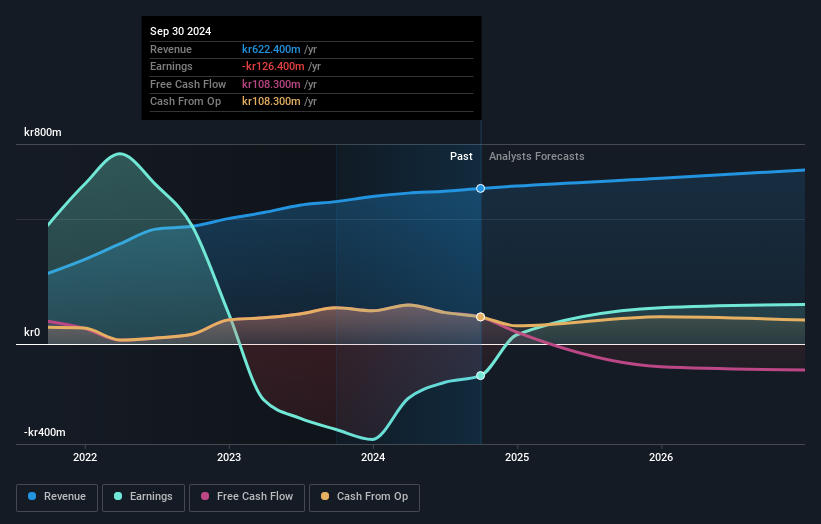Click the 2024 x-axis label
This screenshot has width=821, height=524.
tap(373, 457)
